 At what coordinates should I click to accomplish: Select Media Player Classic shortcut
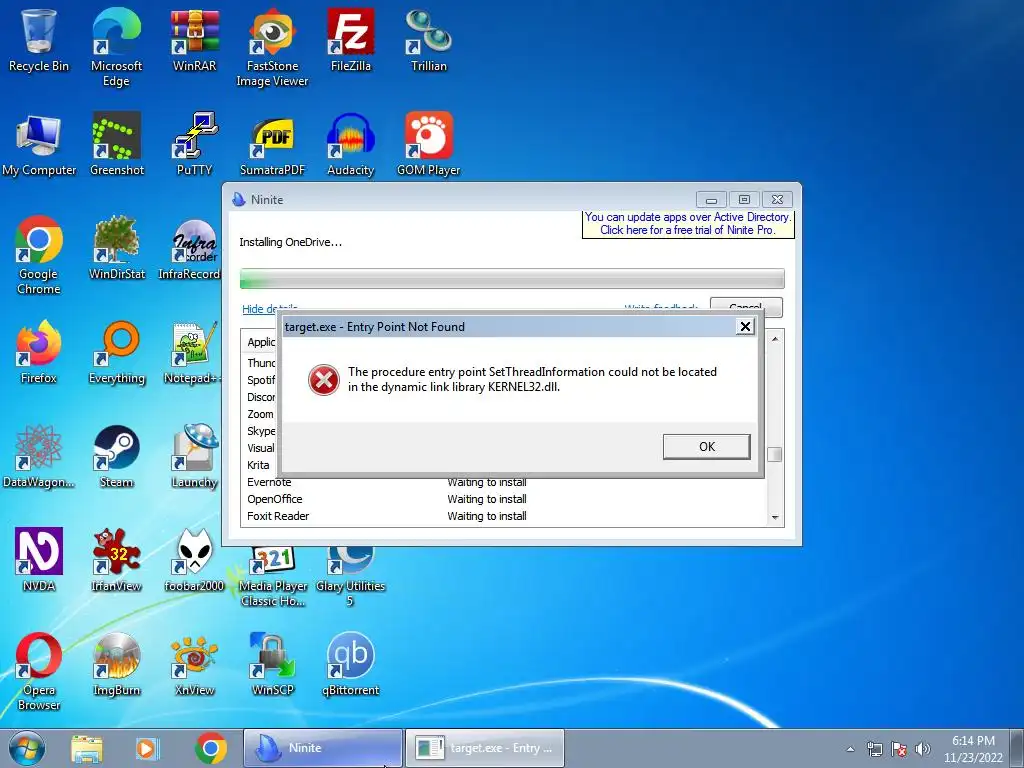pos(272,577)
